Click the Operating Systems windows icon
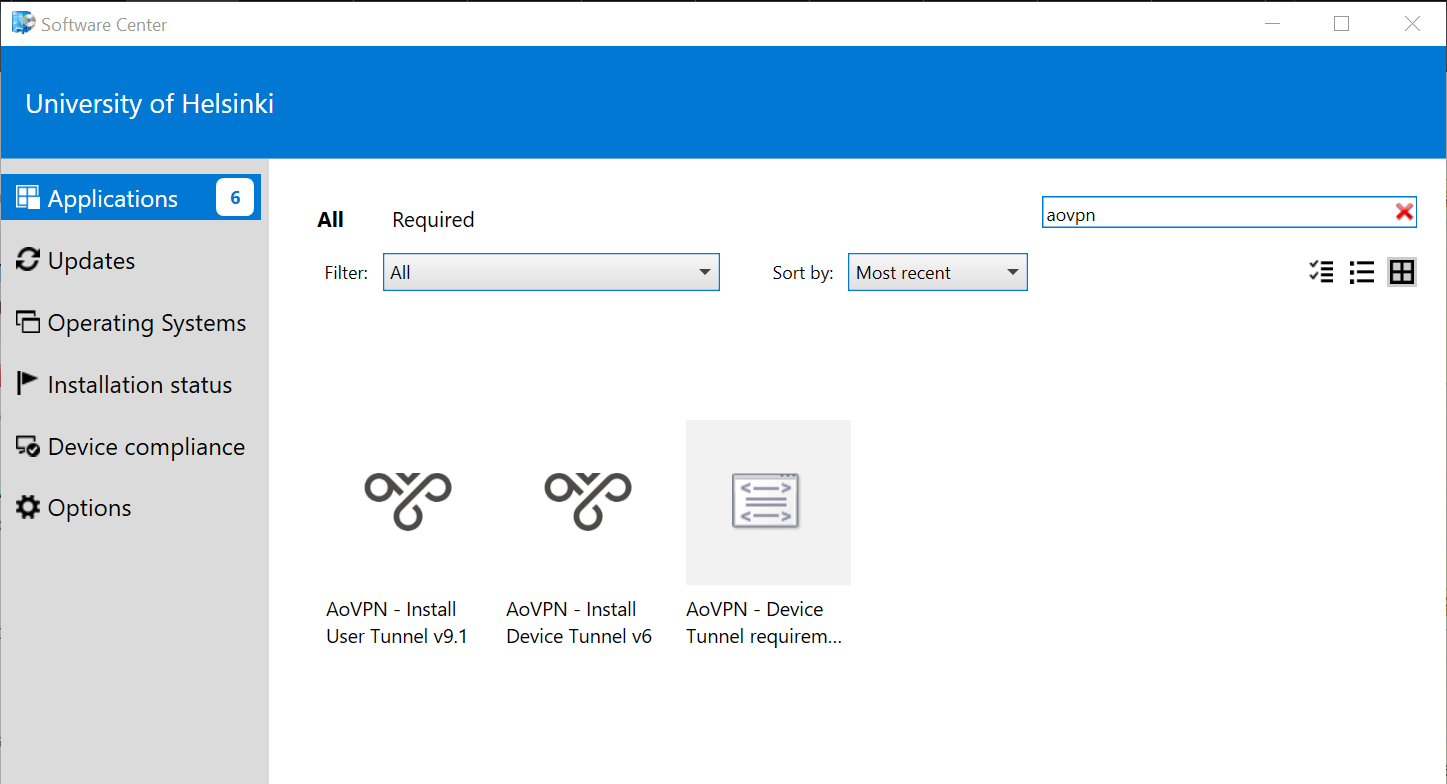The image size is (1447, 784). (x=28, y=322)
